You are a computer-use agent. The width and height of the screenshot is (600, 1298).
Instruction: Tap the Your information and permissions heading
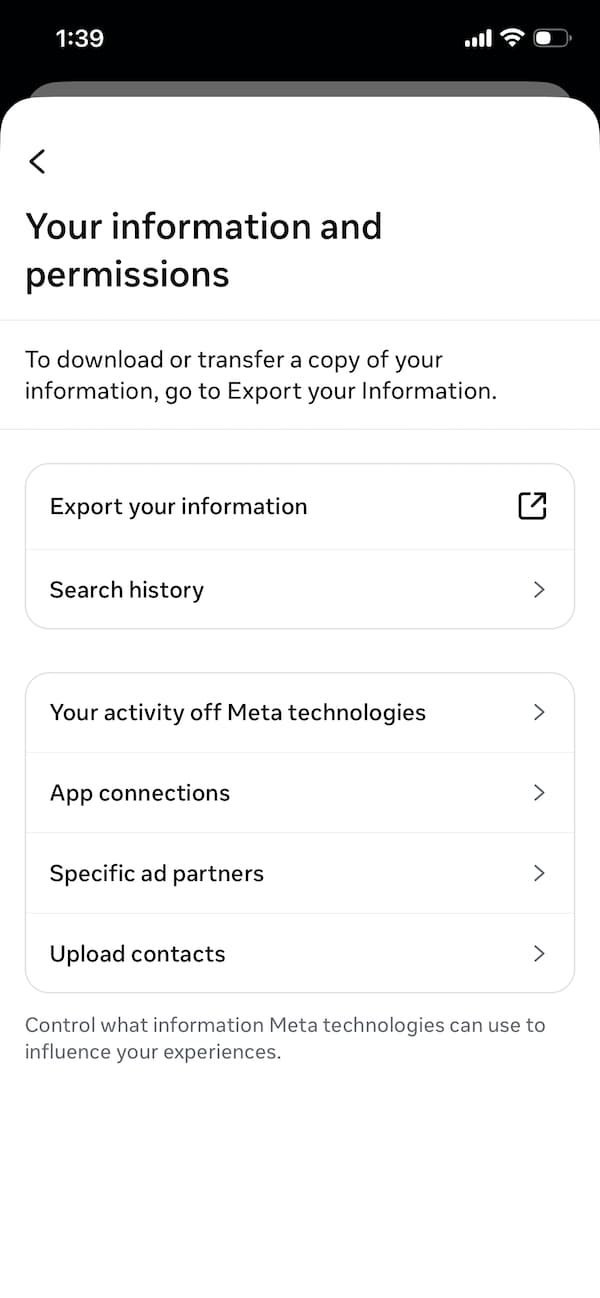click(204, 250)
